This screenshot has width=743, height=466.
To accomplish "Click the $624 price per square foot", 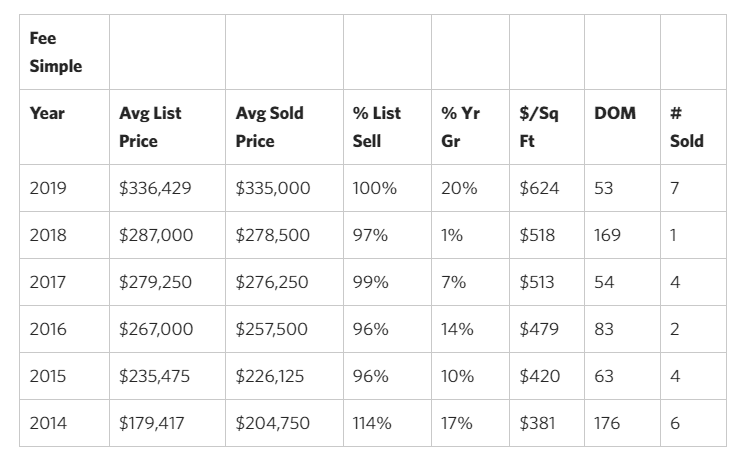I will [x=537, y=188].
